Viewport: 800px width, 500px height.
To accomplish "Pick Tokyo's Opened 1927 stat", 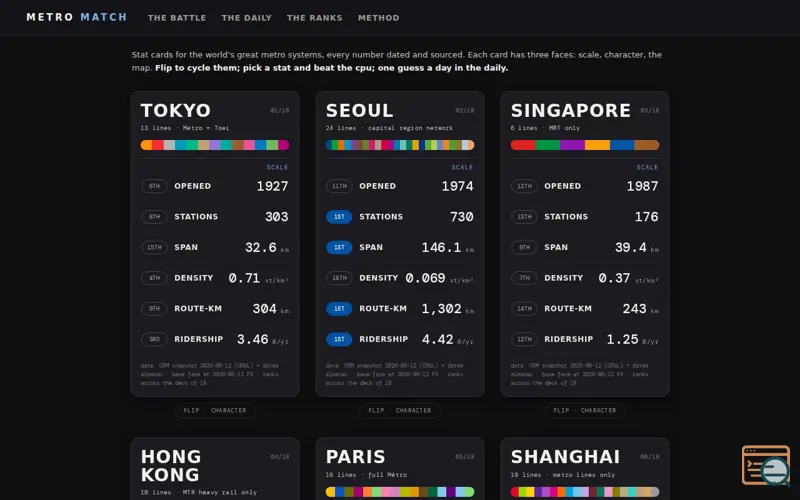I will [x=215, y=186].
